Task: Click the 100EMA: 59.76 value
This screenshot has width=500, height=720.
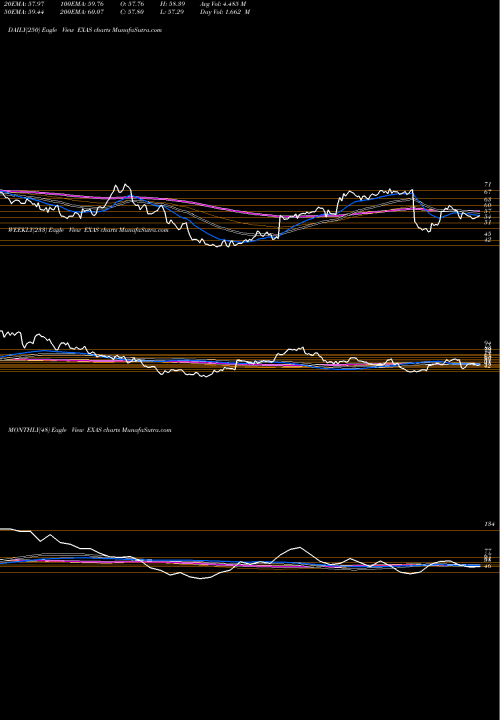Action: coord(82,4)
